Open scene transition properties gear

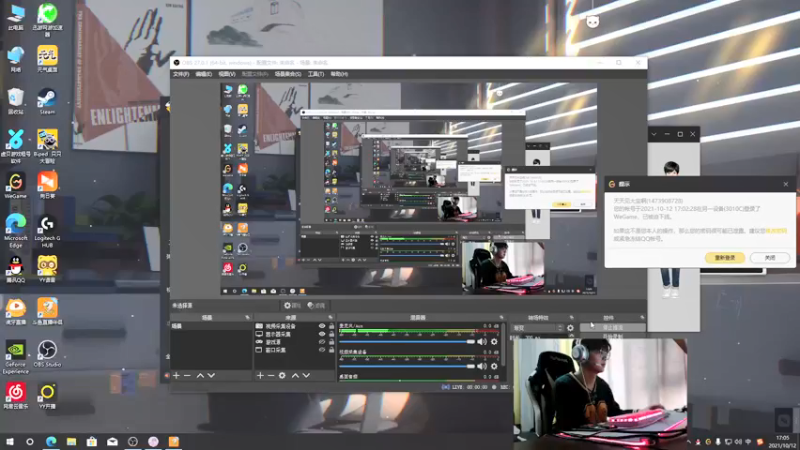pos(570,328)
